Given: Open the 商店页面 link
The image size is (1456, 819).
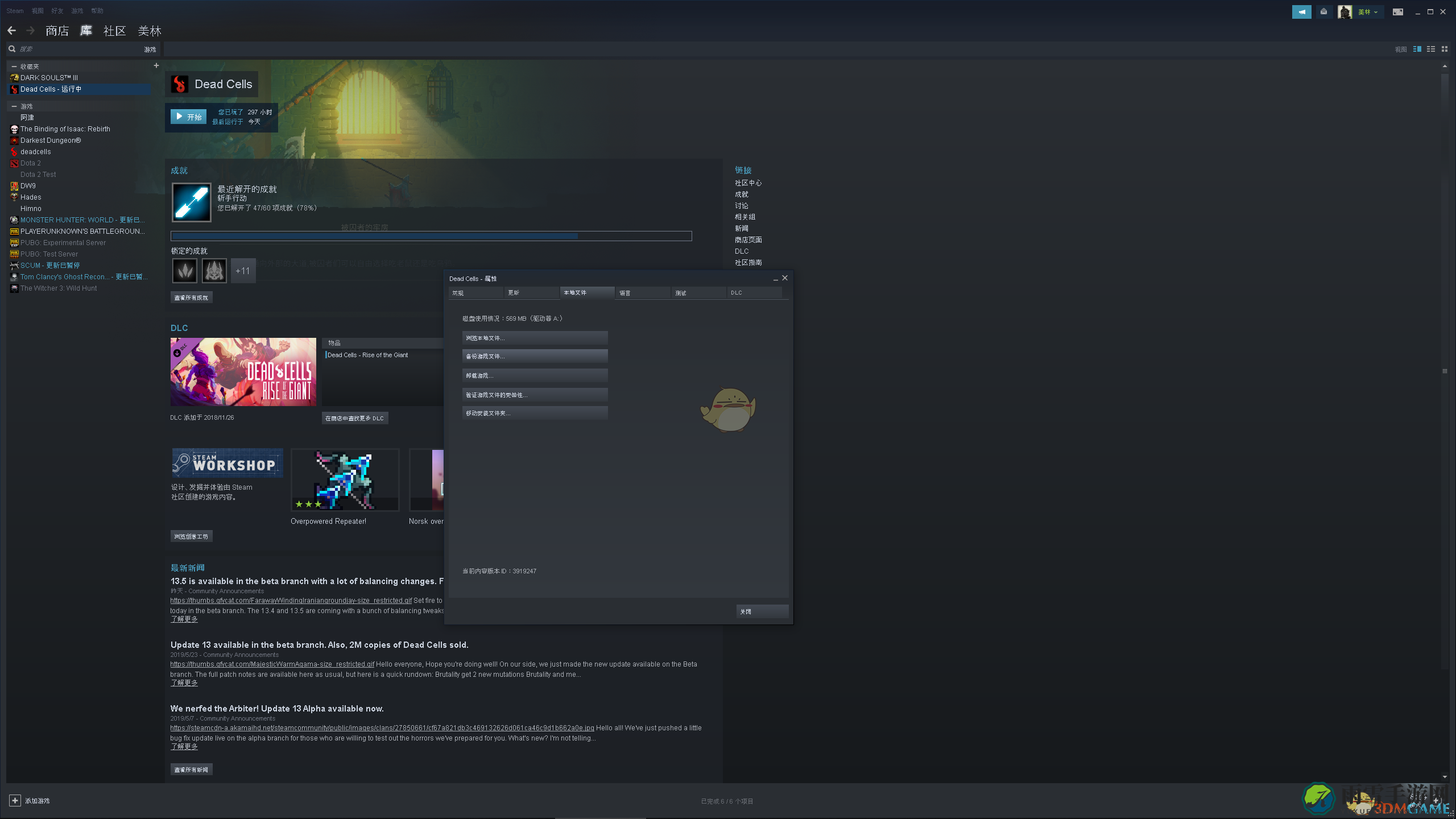Looking at the screenshot, I should coord(748,240).
